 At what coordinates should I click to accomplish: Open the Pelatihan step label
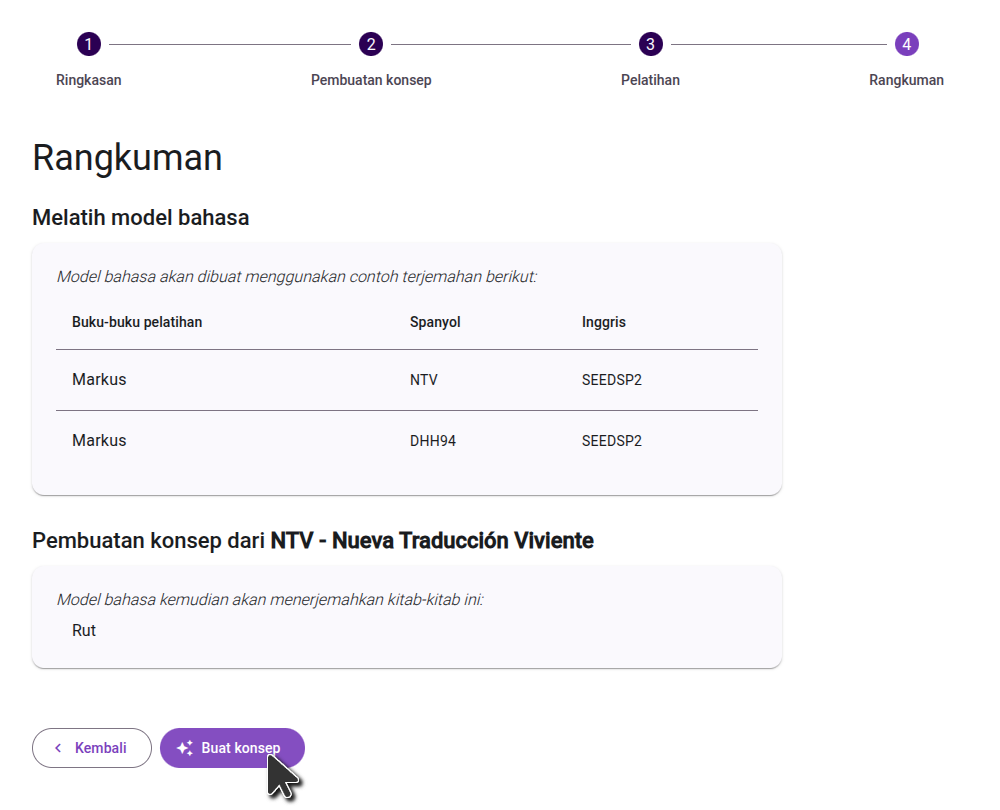(x=650, y=80)
